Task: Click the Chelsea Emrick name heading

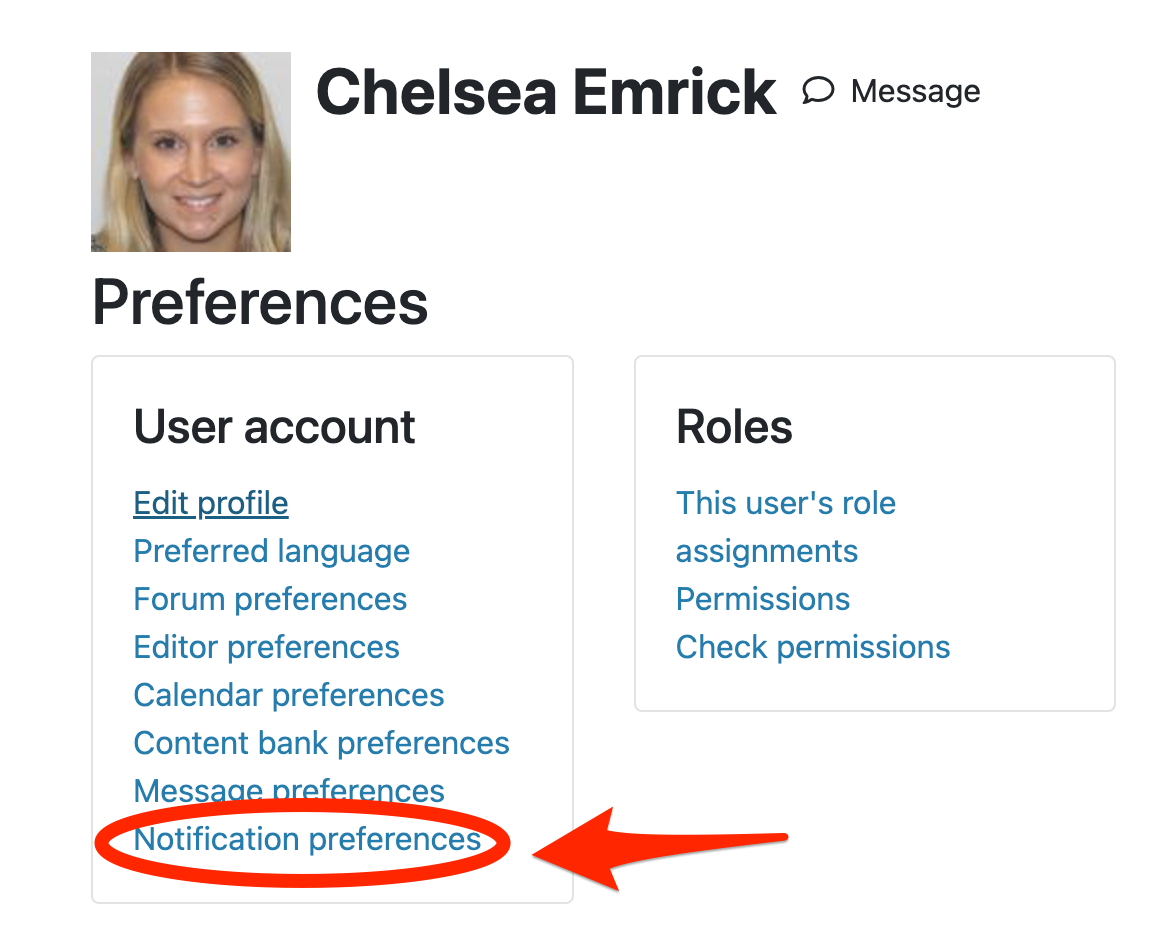Action: 546,92
